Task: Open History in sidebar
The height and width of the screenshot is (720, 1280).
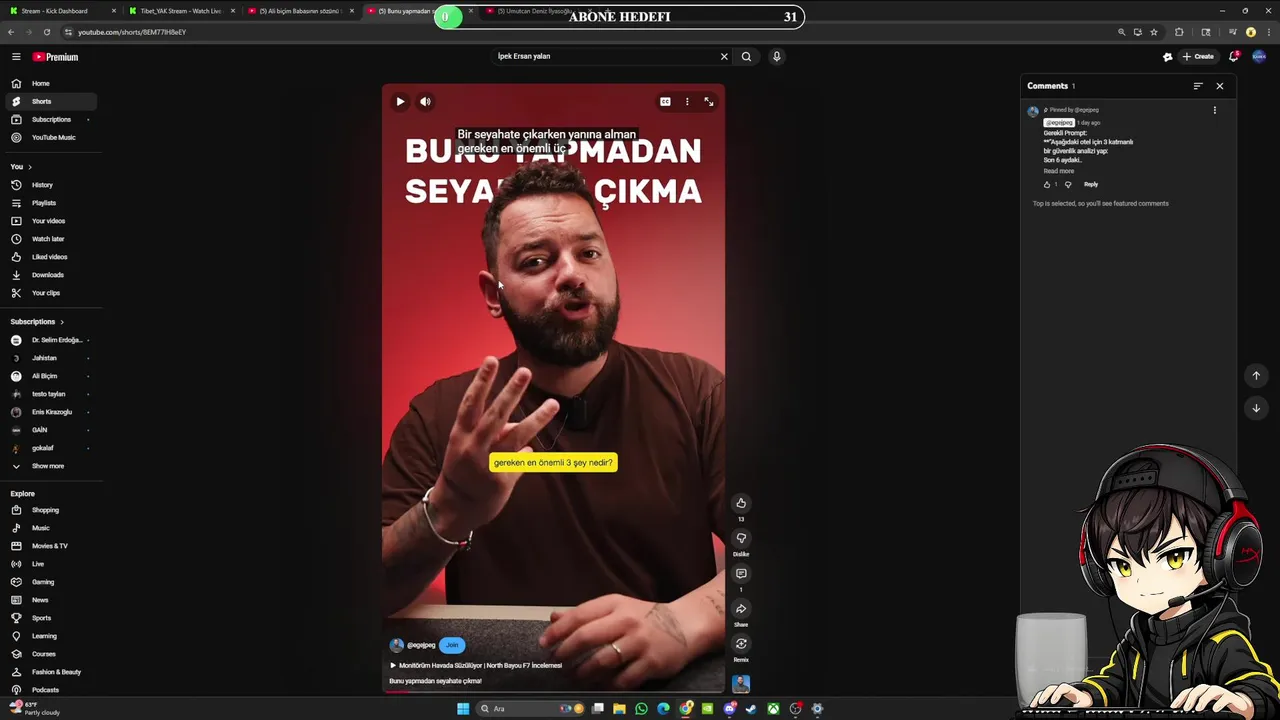Action: [x=50, y=185]
